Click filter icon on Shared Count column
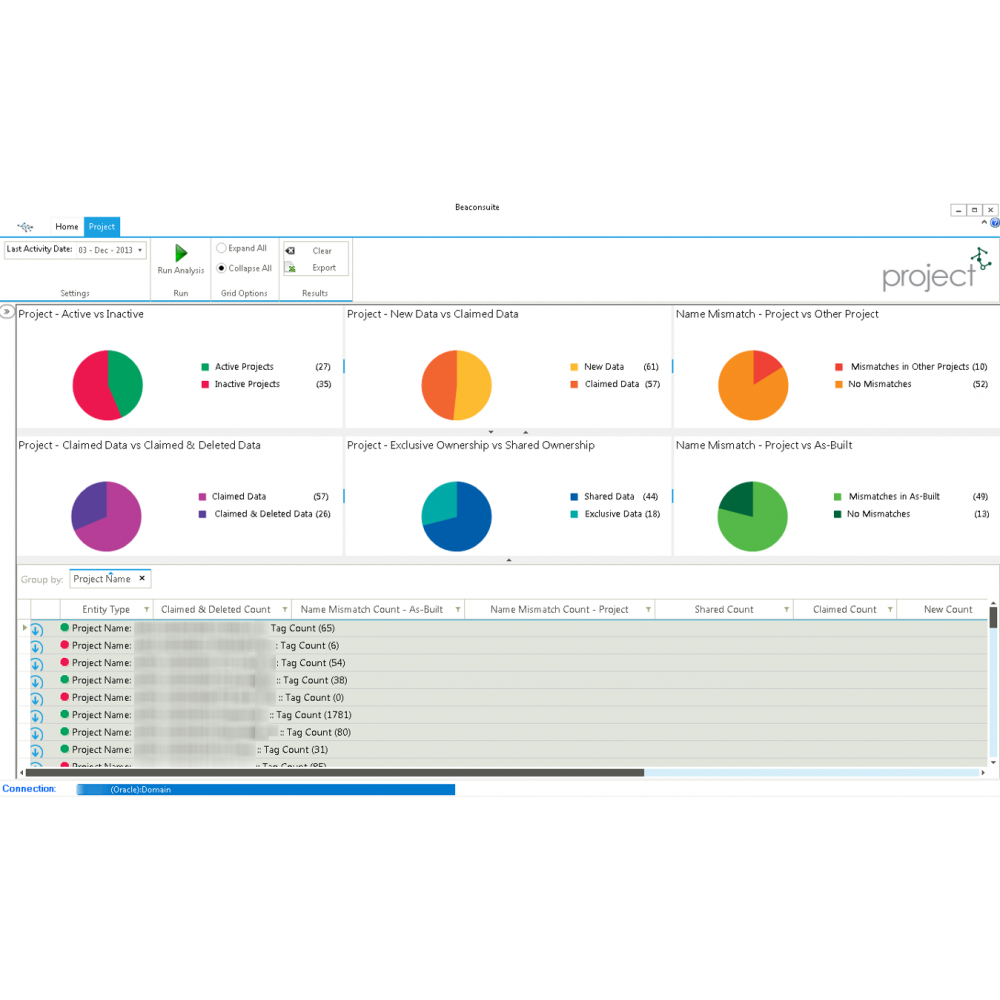 coord(787,610)
